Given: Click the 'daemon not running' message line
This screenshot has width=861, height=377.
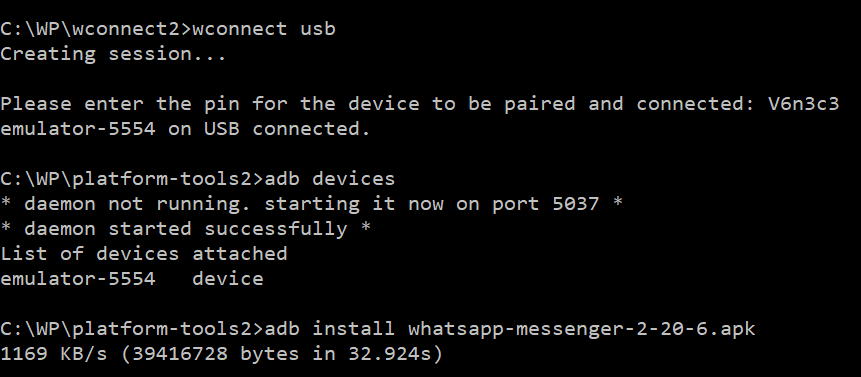Looking at the screenshot, I should [311, 204].
